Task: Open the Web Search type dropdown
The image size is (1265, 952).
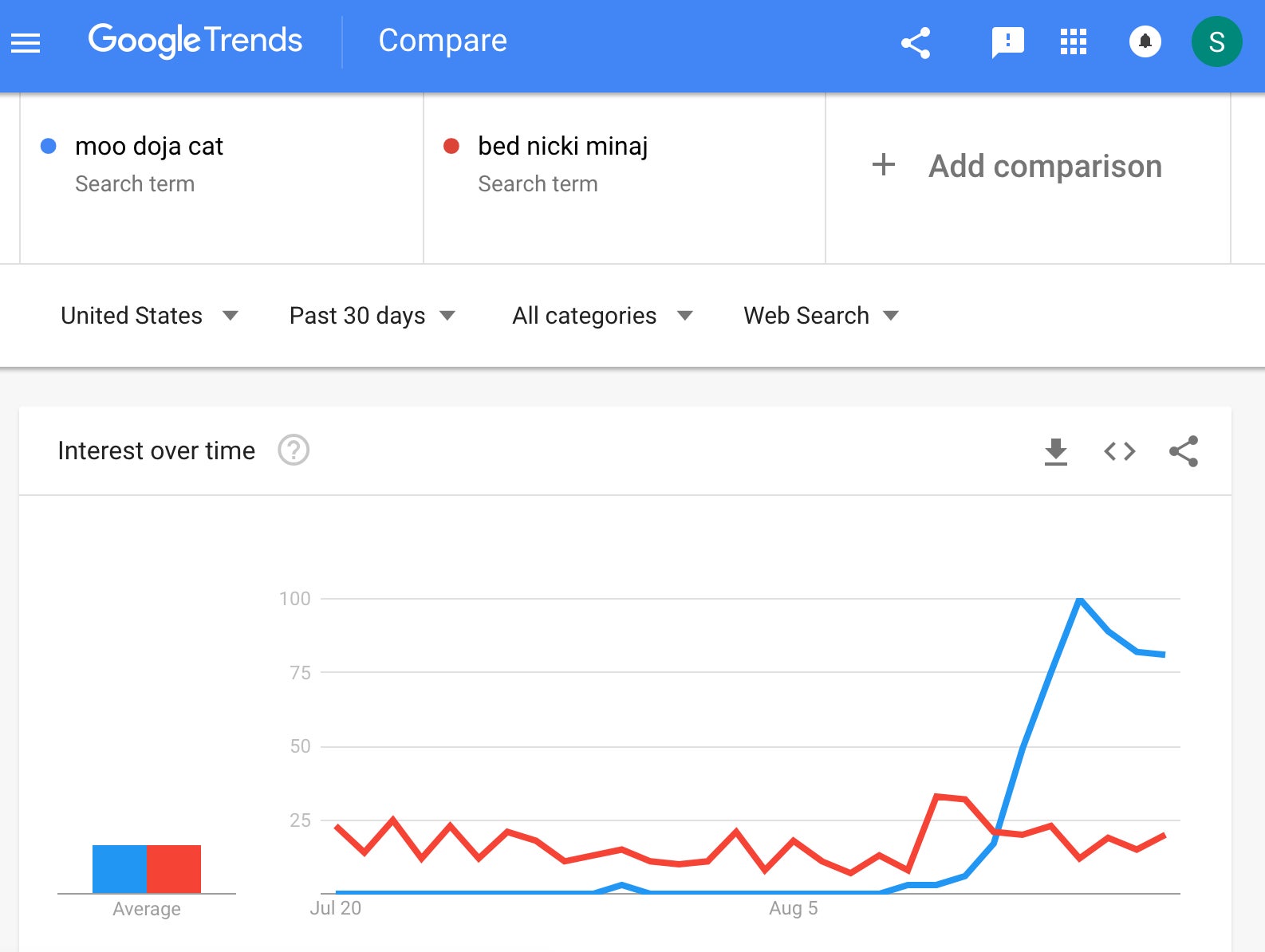Action: pos(821,316)
